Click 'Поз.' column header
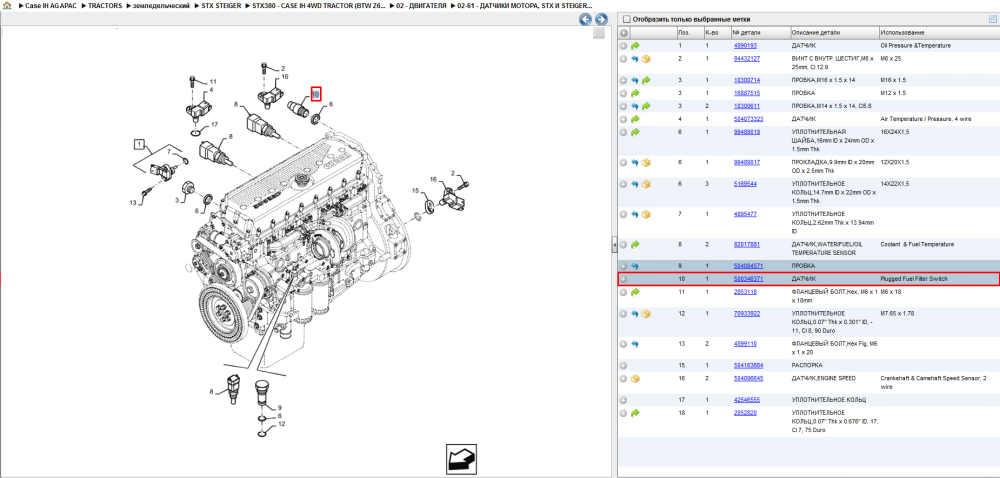1000x478 pixels. coord(689,33)
